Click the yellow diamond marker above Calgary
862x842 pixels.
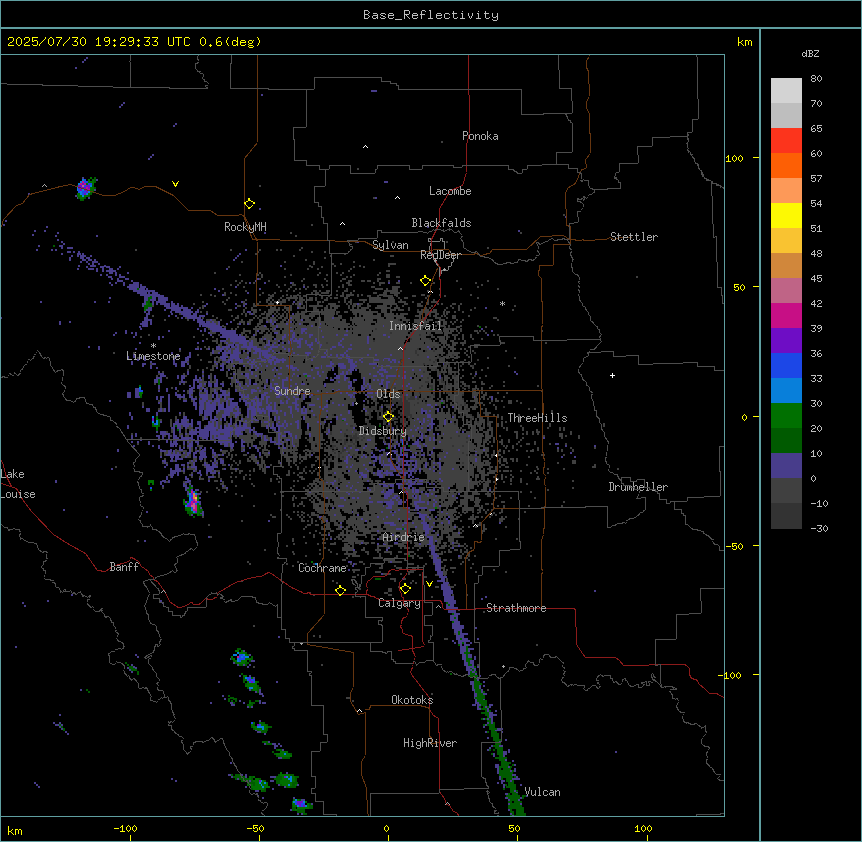point(405,589)
